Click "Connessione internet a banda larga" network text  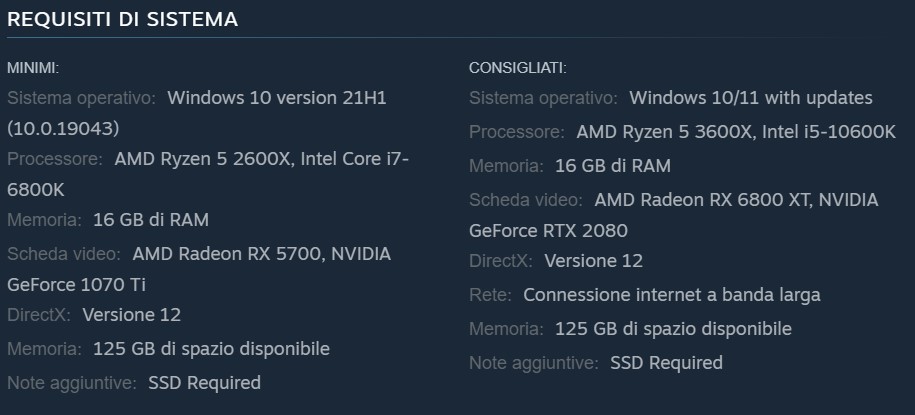(671, 295)
